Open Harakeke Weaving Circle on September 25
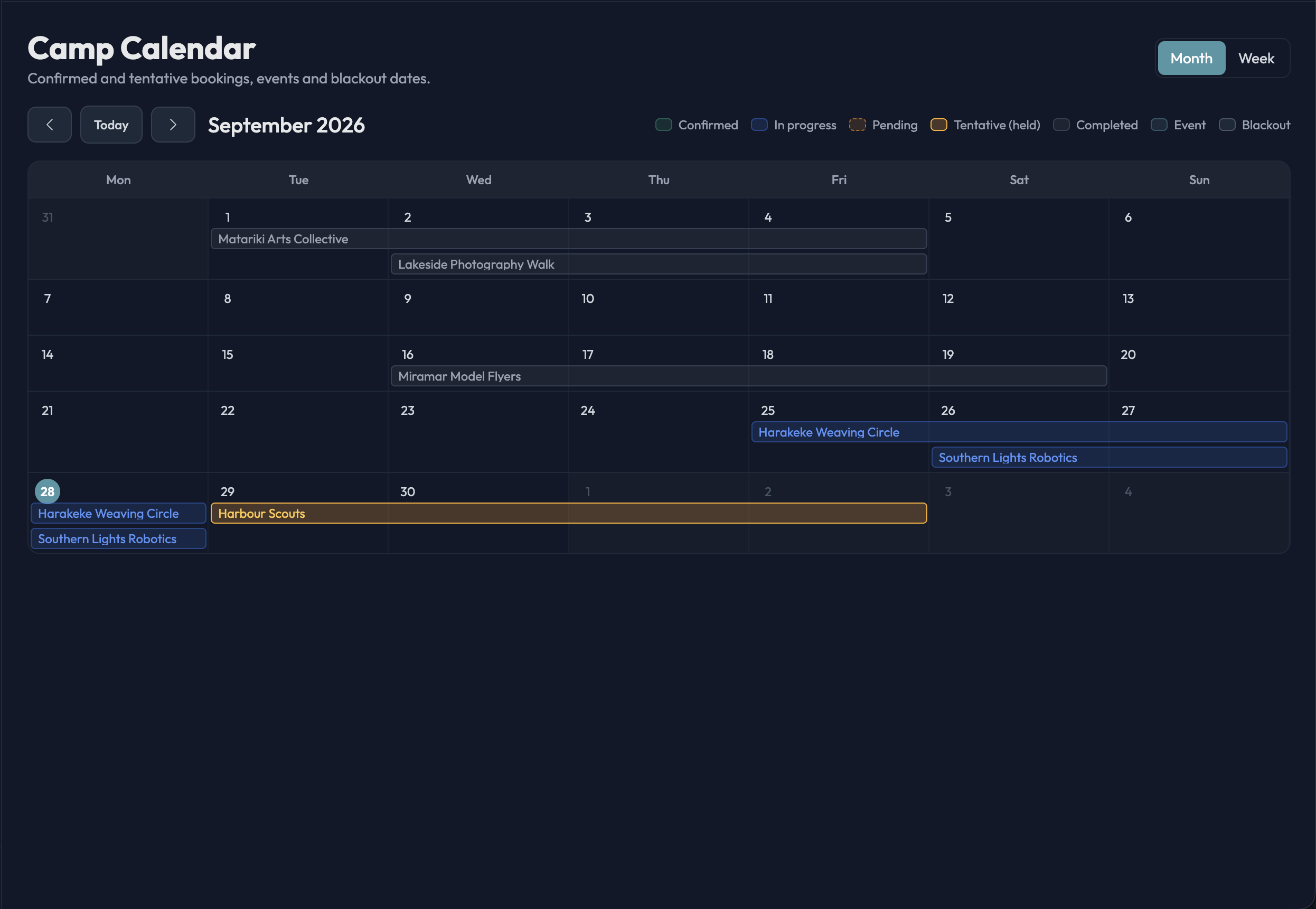 click(x=1019, y=432)
